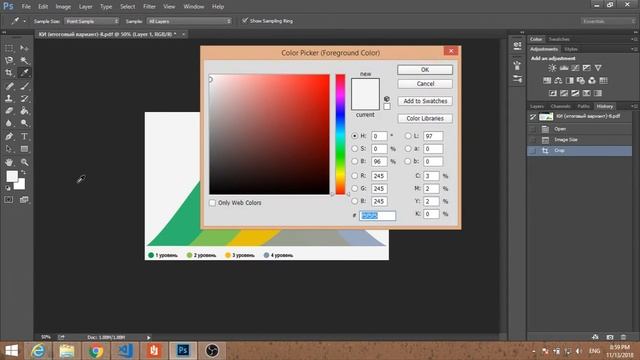Select the H hue radio button

point(354,136)
